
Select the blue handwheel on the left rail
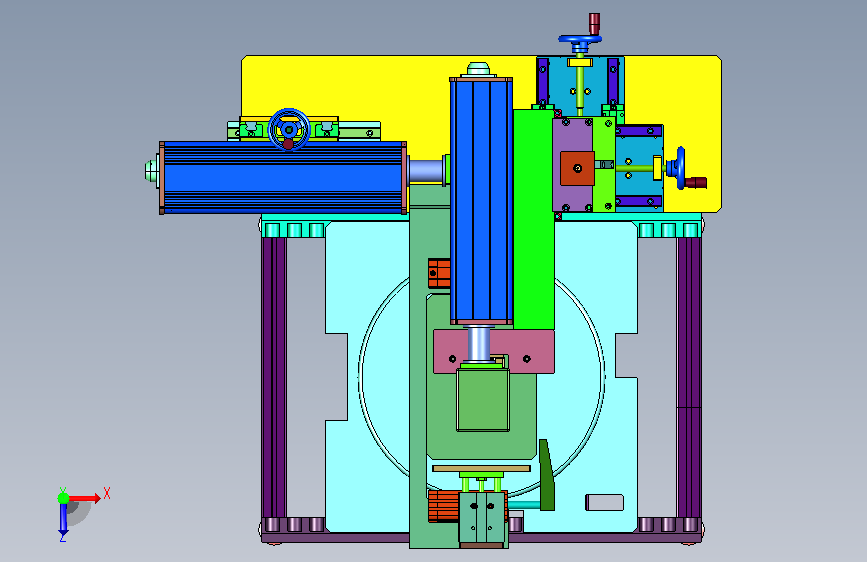tap(289, 129)
